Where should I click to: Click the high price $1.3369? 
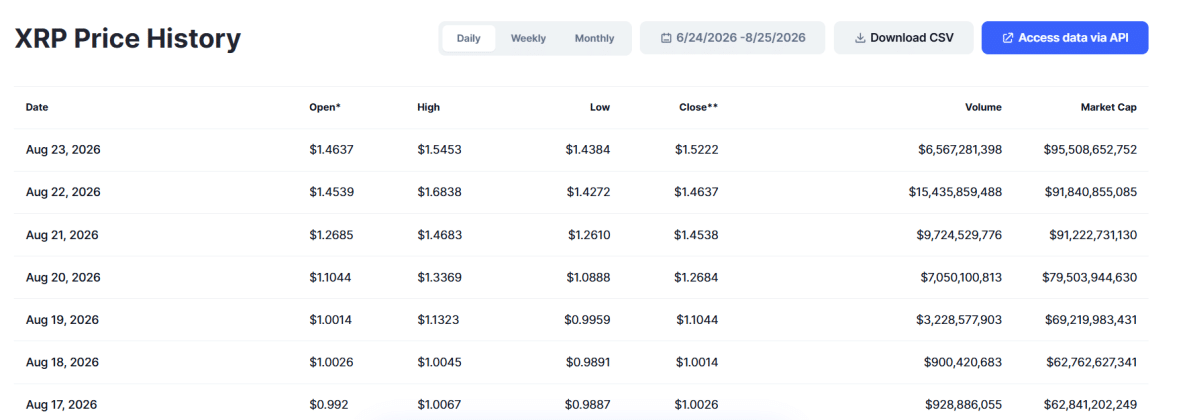[439, 277]
